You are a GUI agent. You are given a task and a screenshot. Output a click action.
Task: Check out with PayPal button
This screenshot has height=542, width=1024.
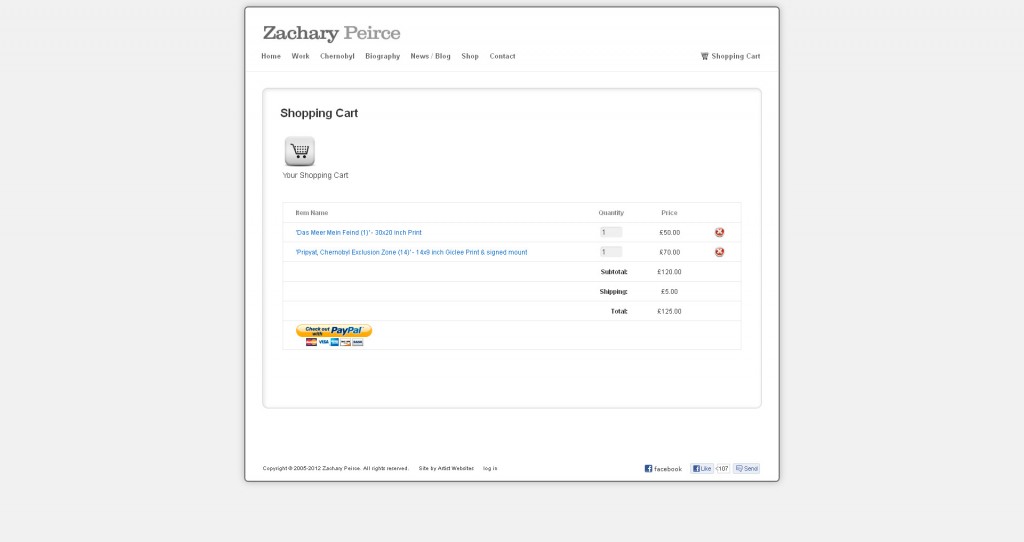tap(334, 335)
